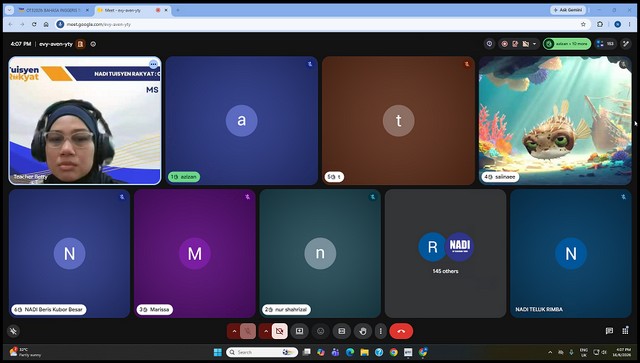Image resolution: width=640 pixels, height=363 pixels.
Task: Raise hand using the hand icon
Action: pos(363,331)
